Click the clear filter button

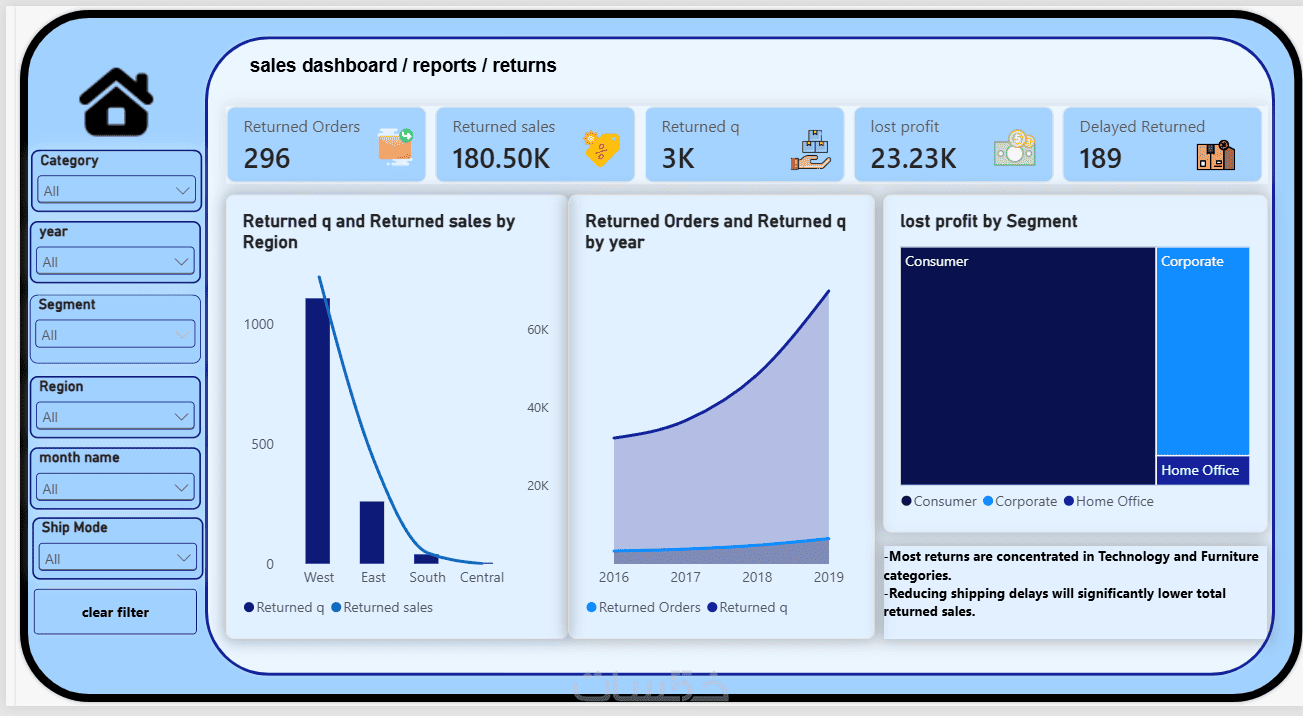pyautogui.click(x=116, y=612)
